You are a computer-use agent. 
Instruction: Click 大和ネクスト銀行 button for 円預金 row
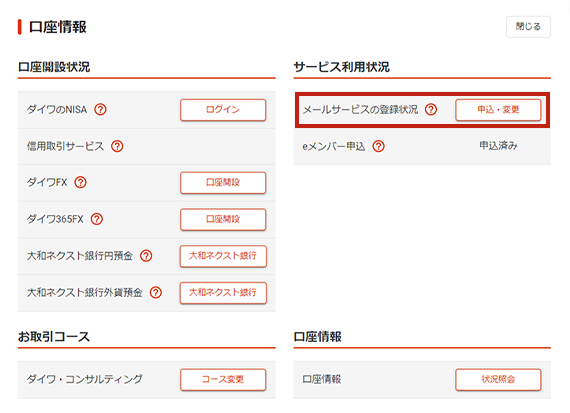click(223, 256)
